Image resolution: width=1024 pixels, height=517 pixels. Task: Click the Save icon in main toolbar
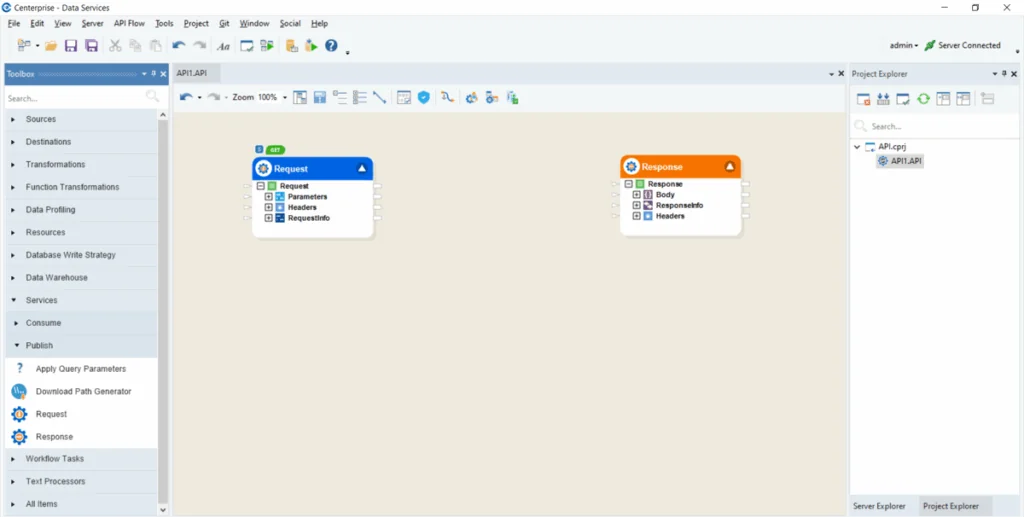[x=71, y=46]
